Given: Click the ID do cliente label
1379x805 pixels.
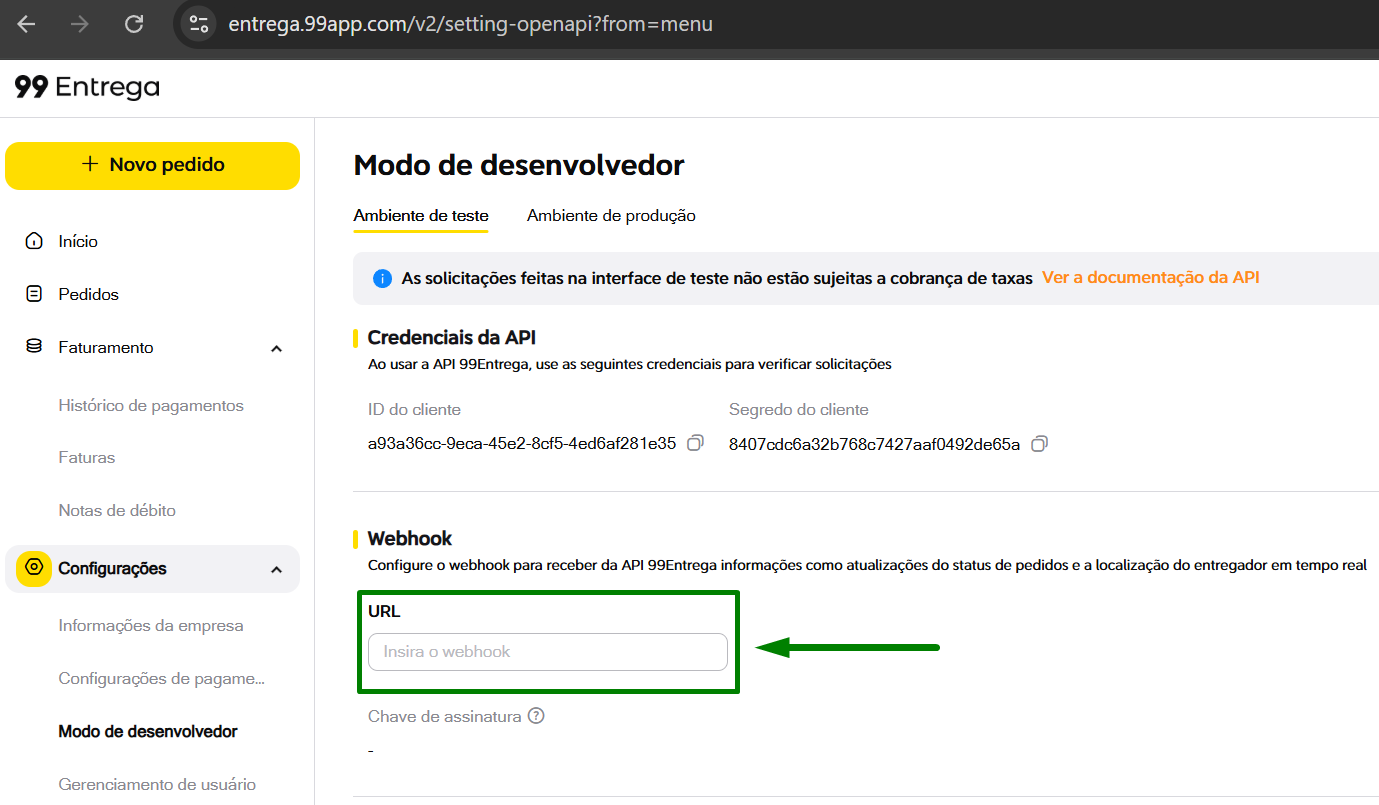Looking at the screenshot, I should pyautogui.click(x=414, y=410).
